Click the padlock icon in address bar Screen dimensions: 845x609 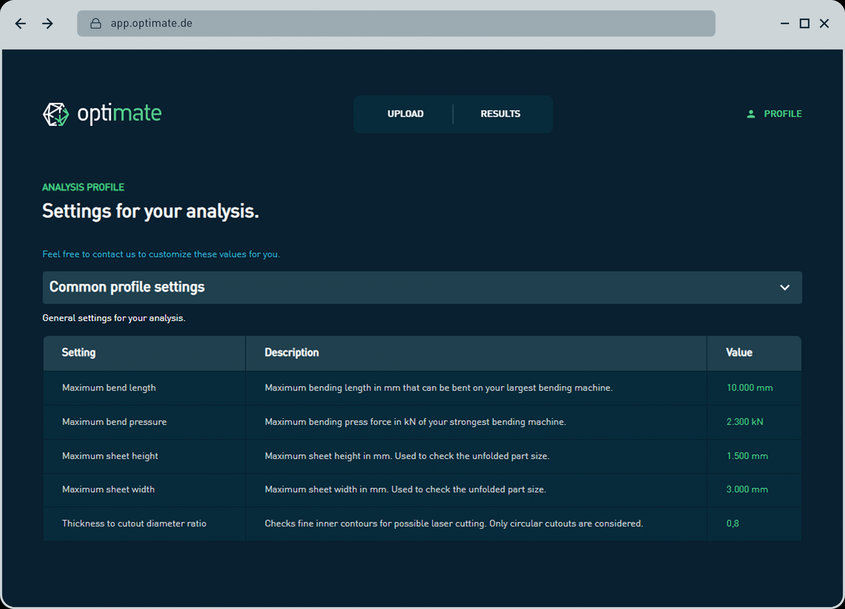95,24
